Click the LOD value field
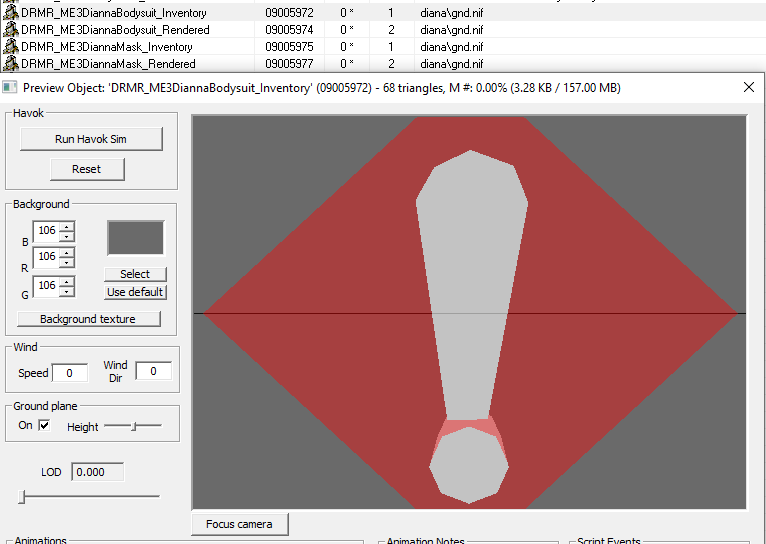Screen dimensions: 766x544 pos(97,472)
